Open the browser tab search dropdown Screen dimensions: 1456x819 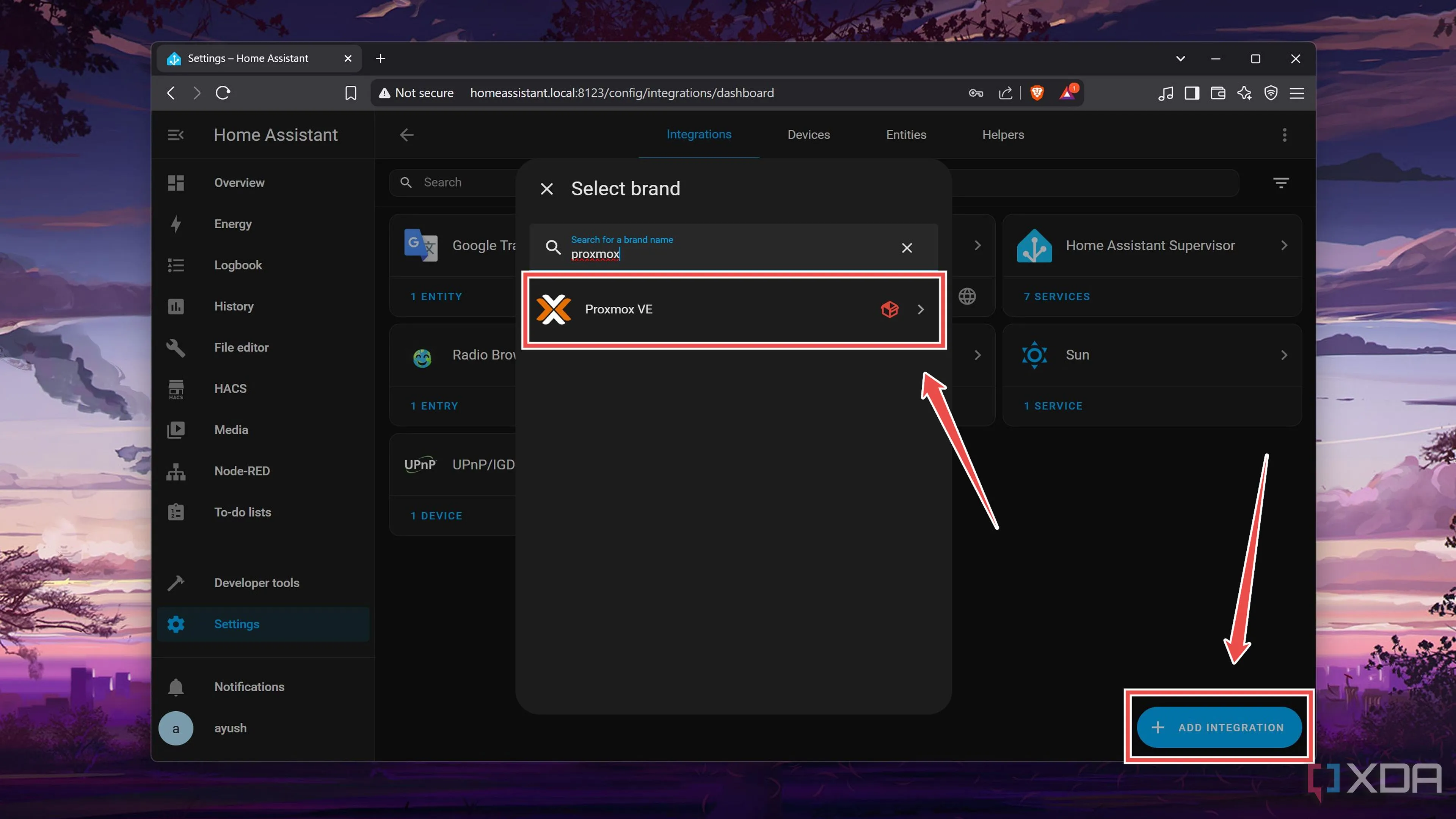pyautogui.click(x=1180, y=58)
